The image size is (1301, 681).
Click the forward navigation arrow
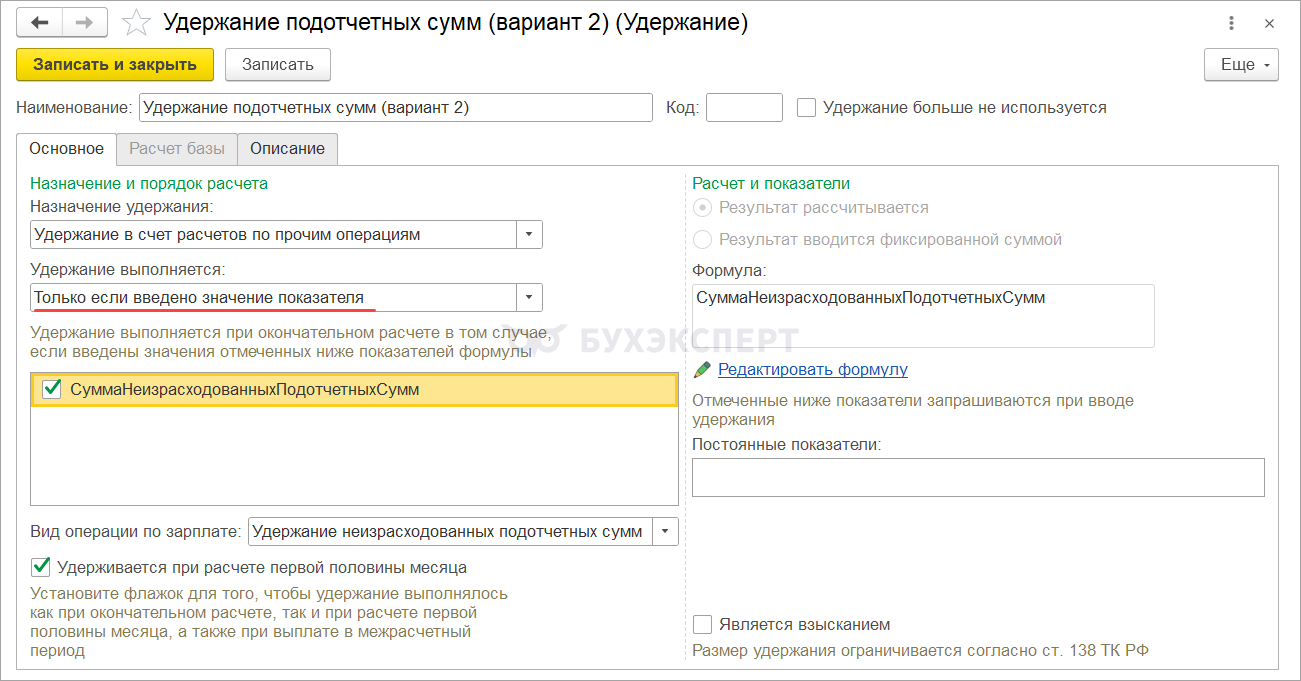pyautogui.click(x=86, y=22)
